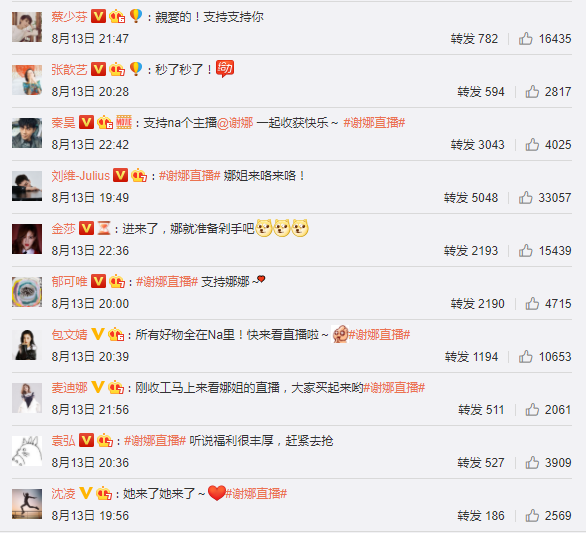Screen dimensions: 586x533
Task: Like 沈凌's comment showing 2569 likes
Action: [x=532, y=516]
